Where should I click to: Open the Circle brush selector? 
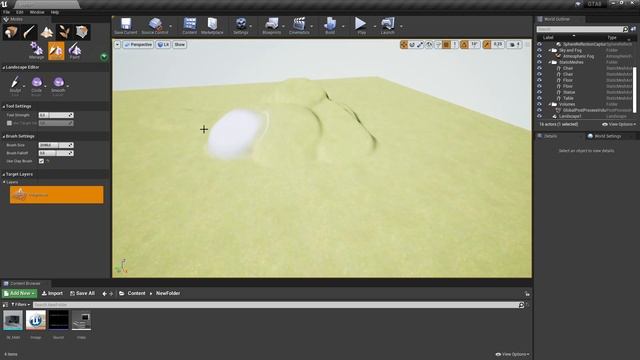pos(37,85)
